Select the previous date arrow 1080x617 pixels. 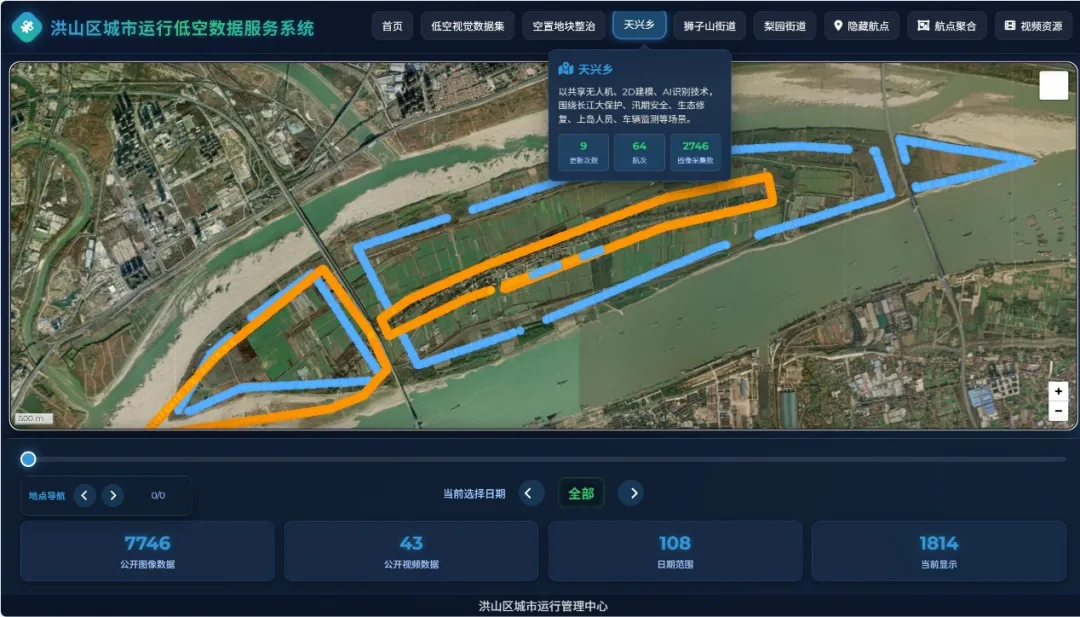531,493
